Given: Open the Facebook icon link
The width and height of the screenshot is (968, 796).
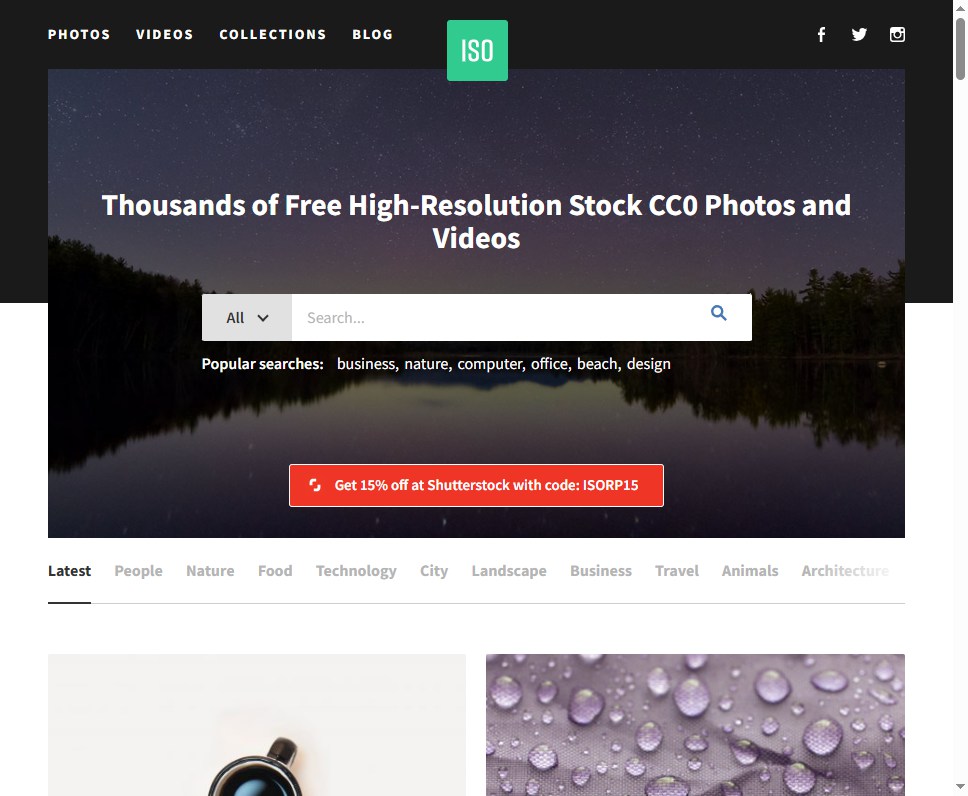Looking at the screenshot, I should click(x=821, y=35).
